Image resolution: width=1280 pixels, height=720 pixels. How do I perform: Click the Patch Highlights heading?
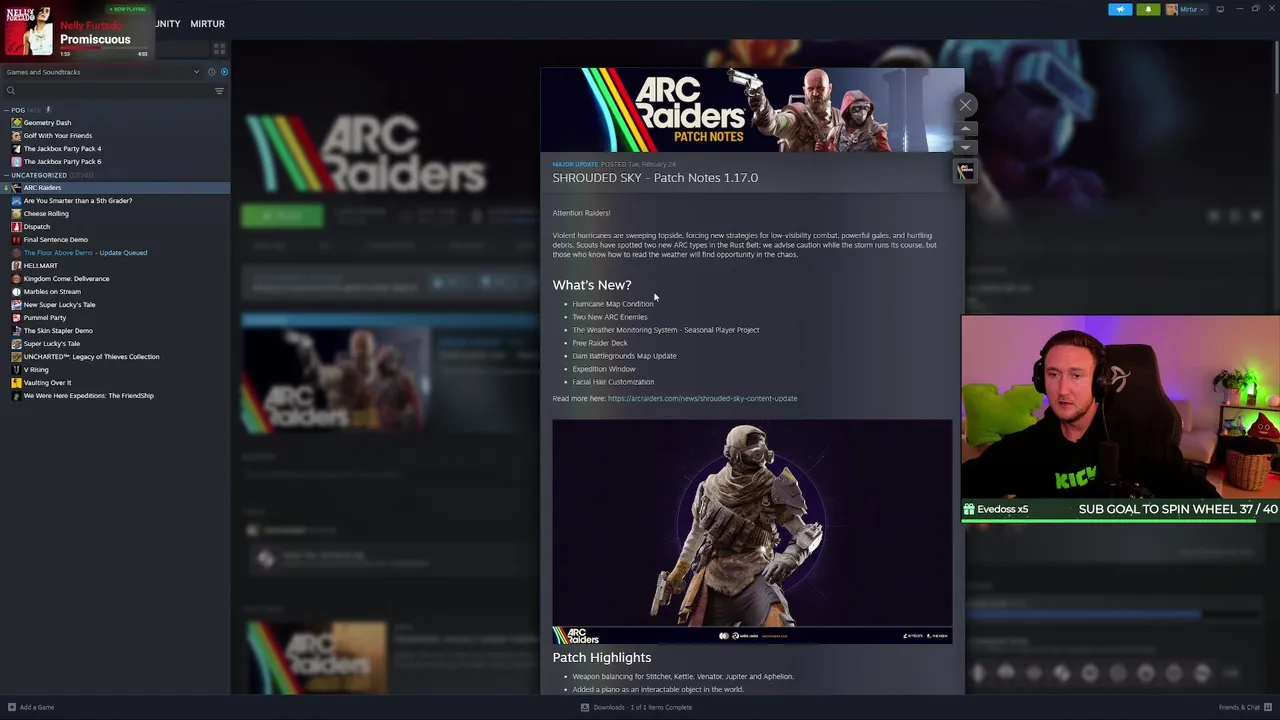pos(601,658)
